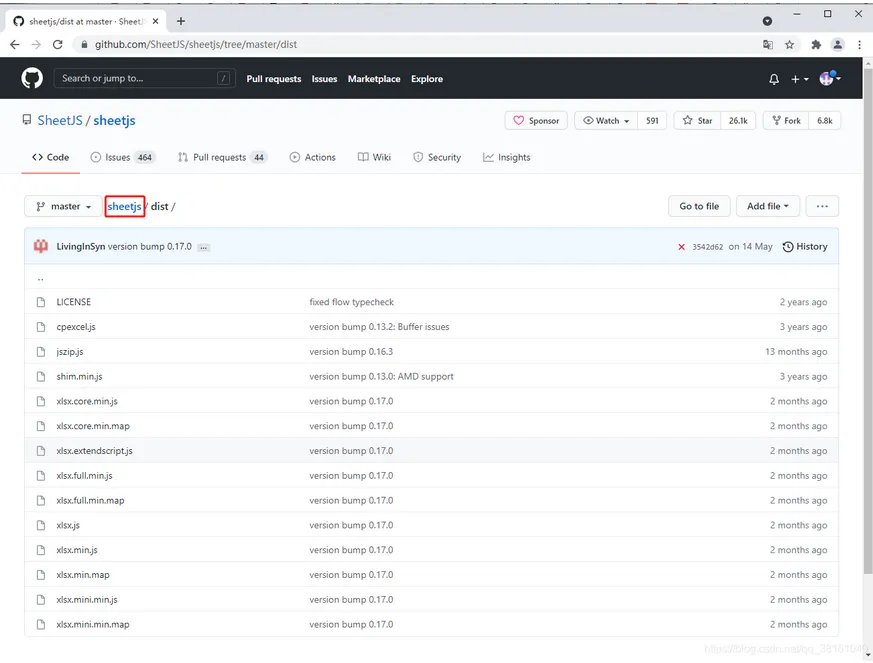The width and height of the screenshot is (873, 663).
Task: Click the failed commit status X icon
Action: point(681,247)
